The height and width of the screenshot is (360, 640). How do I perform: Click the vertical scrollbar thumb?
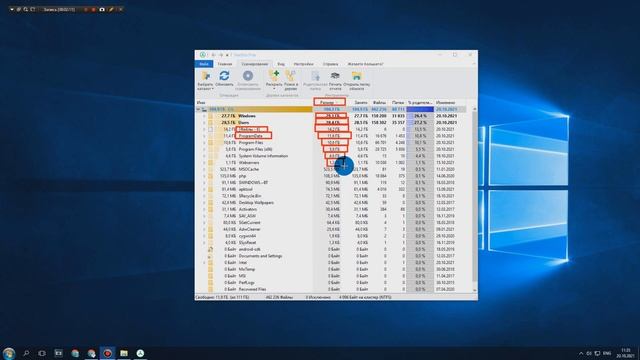tap(474, 196)
